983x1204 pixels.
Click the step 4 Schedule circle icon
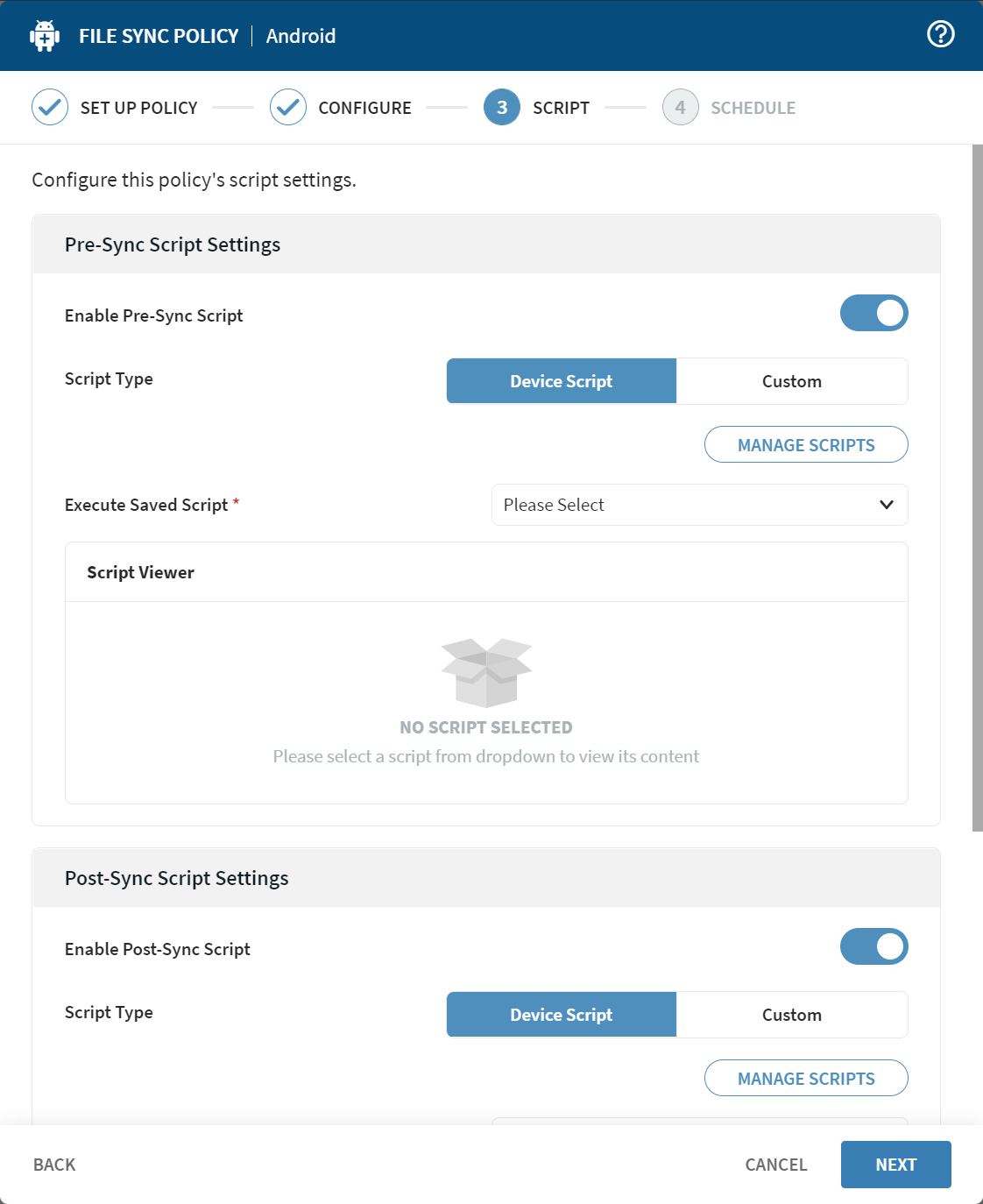(680, 107)
